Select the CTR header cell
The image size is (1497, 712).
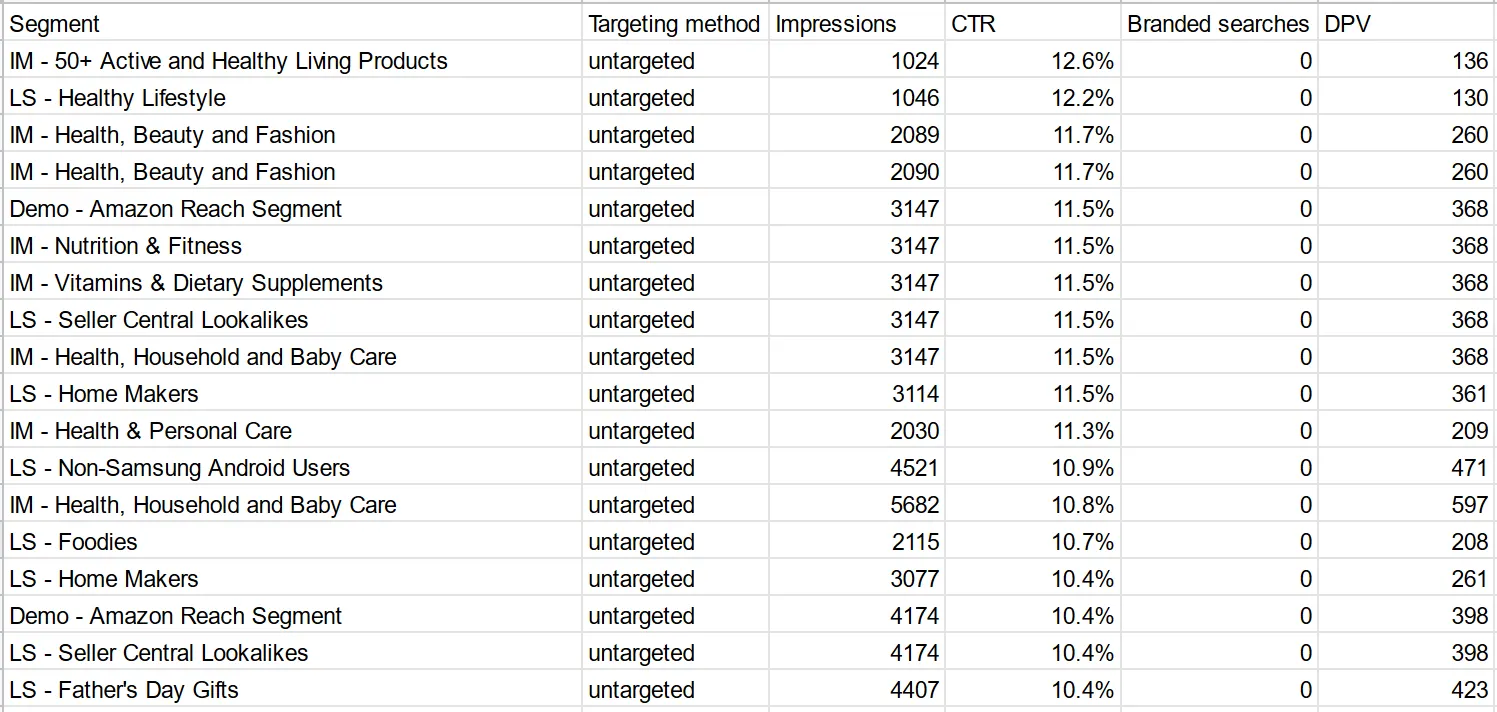(1032, 23)
